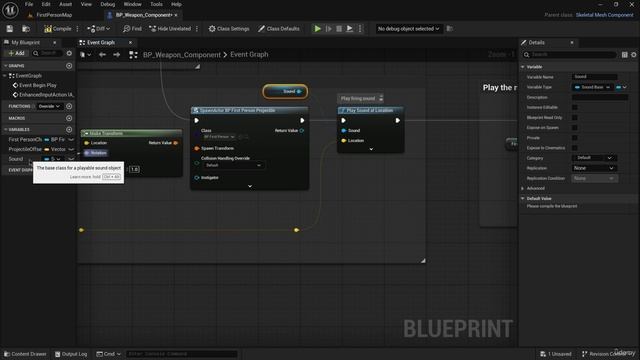Expand Play Sound at Location node arrow
The image size is (640, 360).
(x=371, y=149)
